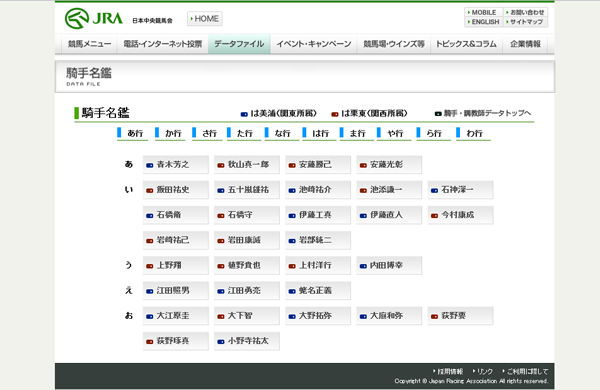
Task: Open jockey 今村康成 profile
Action: coord(460,215)
